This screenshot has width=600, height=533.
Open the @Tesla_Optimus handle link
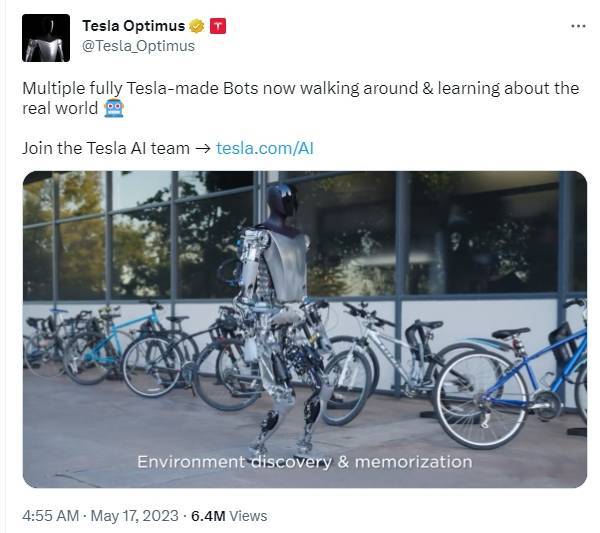tap(138, 46)
